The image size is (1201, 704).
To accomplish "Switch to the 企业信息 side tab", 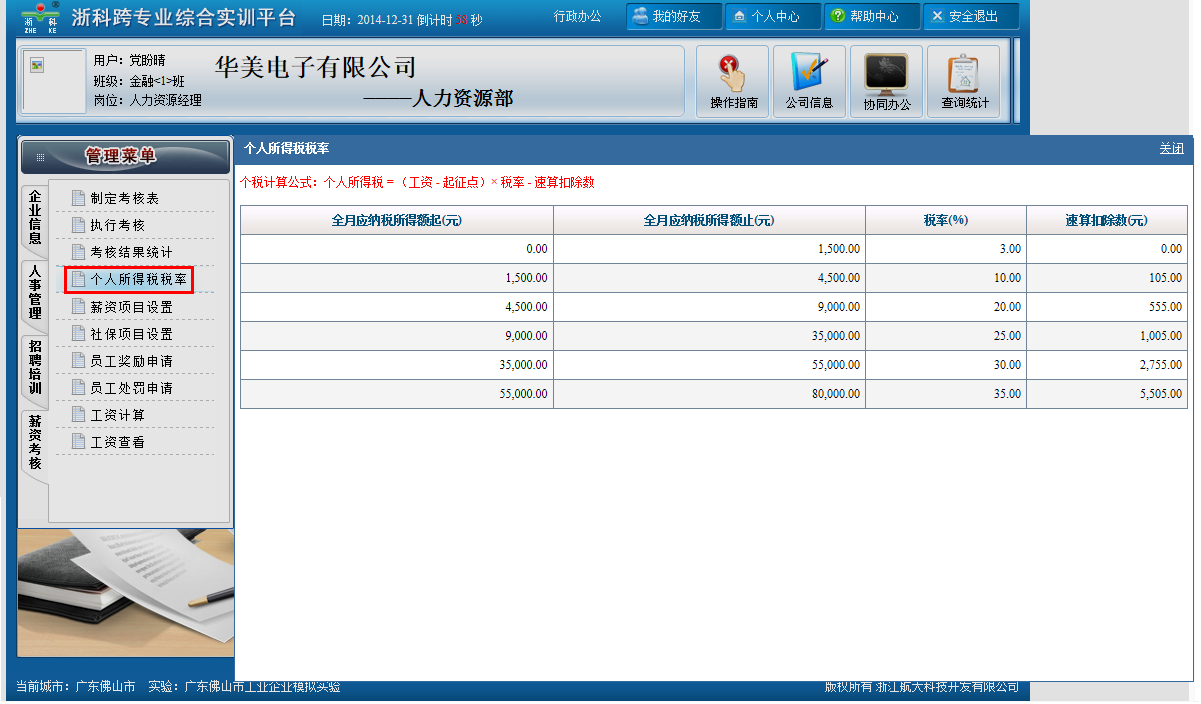I will pyautogui.click(x=35, y=217).
